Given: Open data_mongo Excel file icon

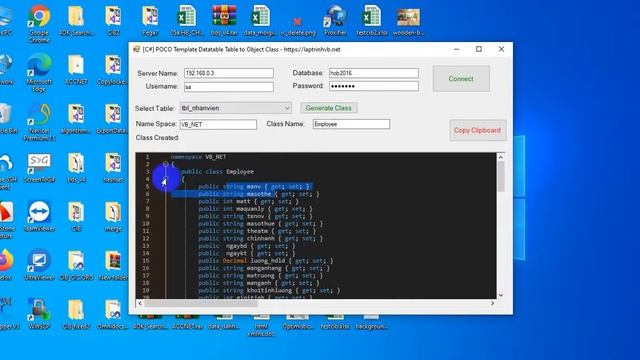Looking at the screenshot, I should point(260,20).
